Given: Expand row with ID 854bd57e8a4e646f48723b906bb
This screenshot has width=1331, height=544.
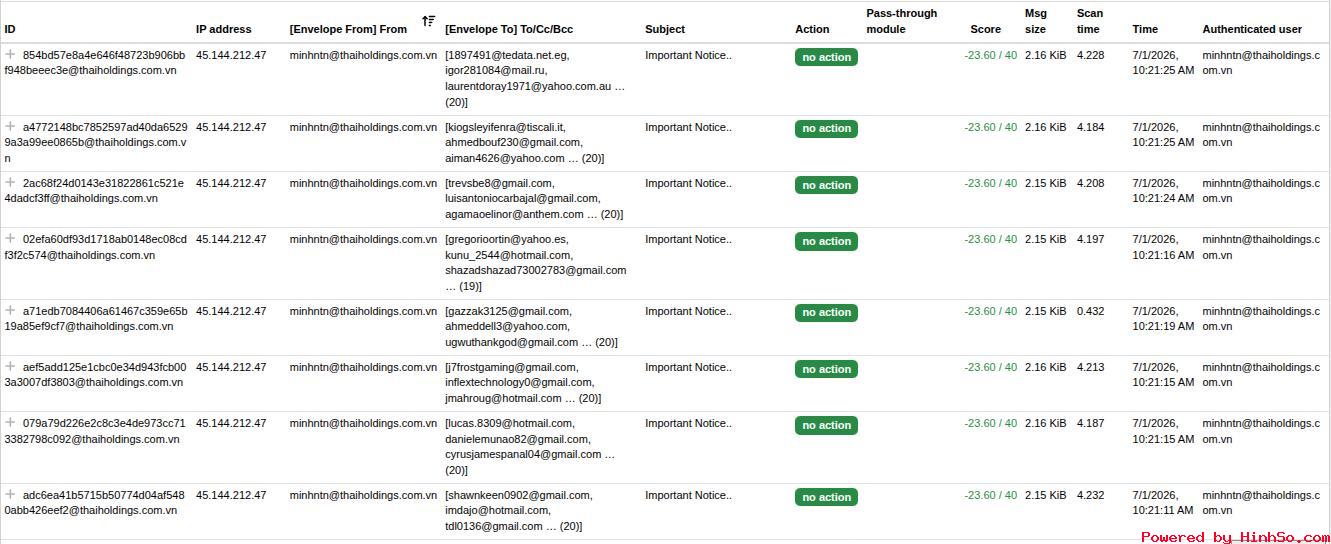Looking at the screenshot, I should [11, 55].
